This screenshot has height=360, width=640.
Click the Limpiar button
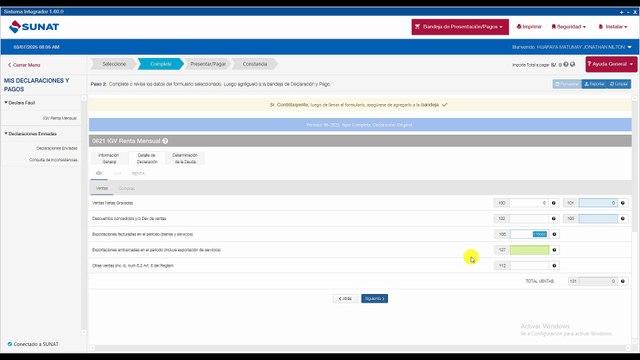point(619,84)
